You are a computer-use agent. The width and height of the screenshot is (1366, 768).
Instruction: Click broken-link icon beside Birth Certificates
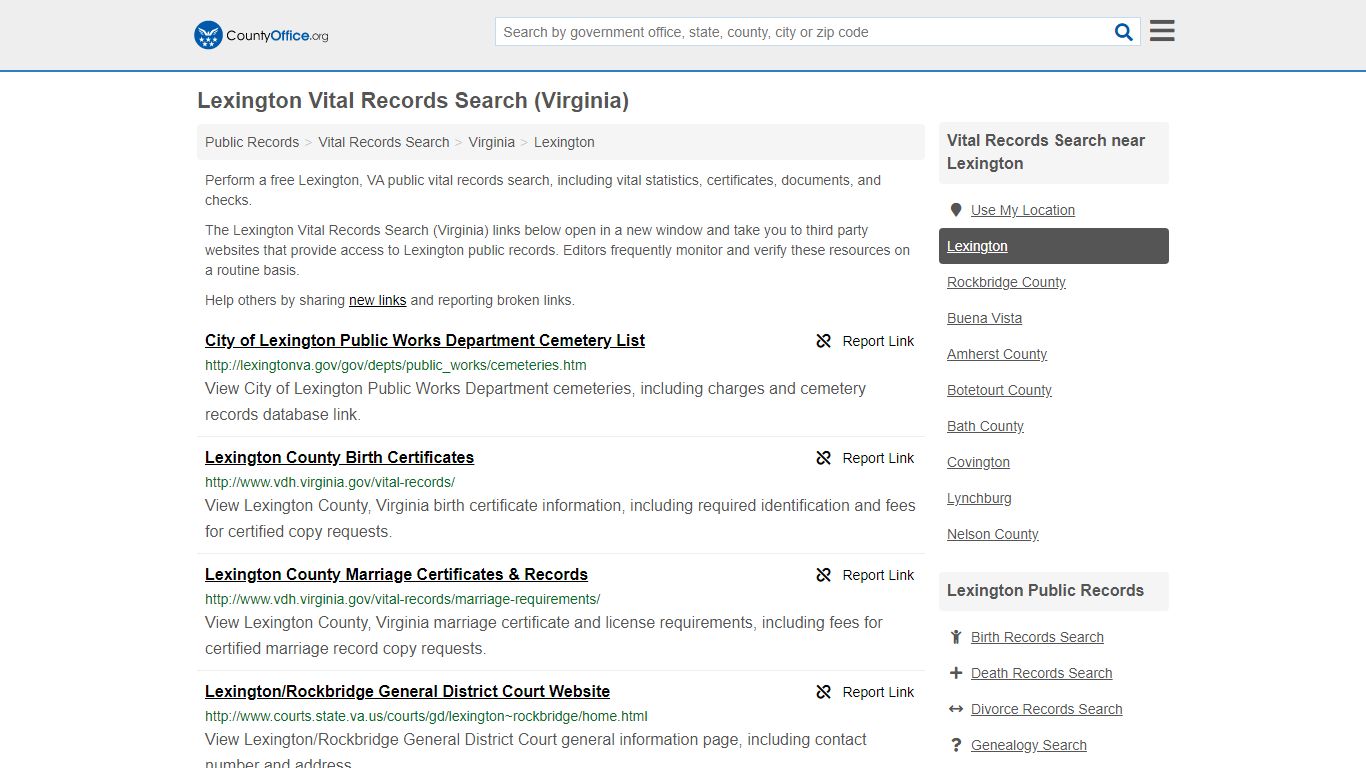pos(824,458)
